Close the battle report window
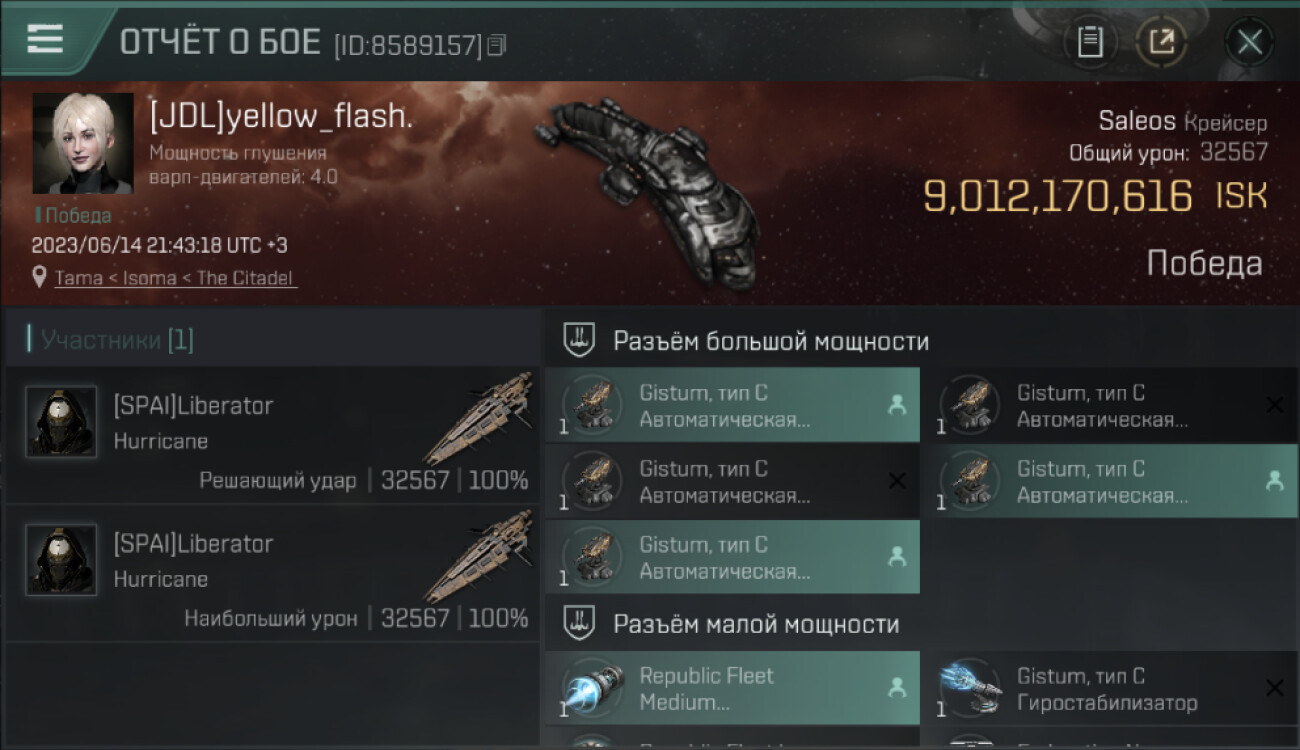1300x750 pixels. coord(1249,42)
